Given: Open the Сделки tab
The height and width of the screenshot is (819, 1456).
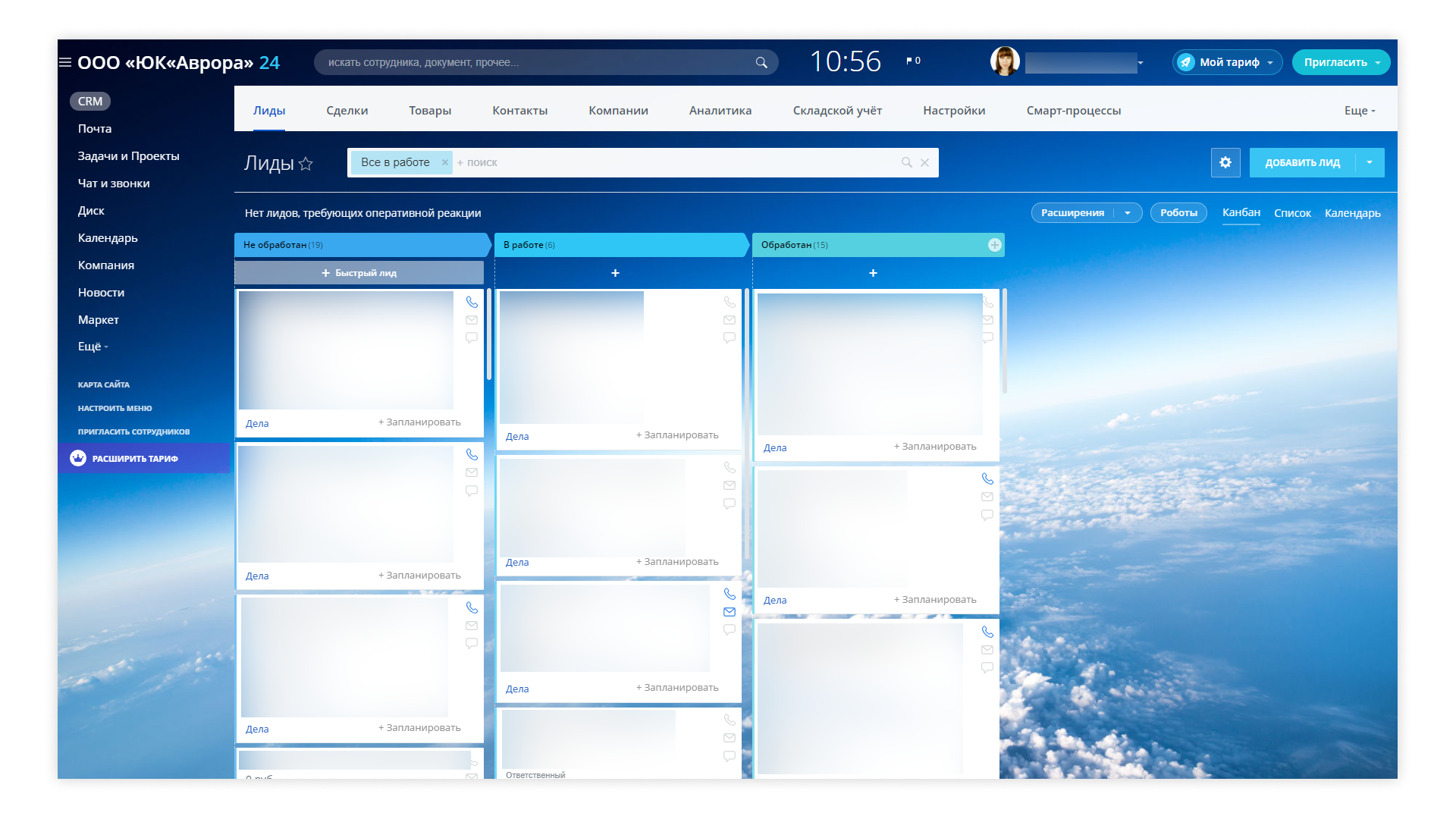Looking at the screenshot, I should (x=347, y=111).
